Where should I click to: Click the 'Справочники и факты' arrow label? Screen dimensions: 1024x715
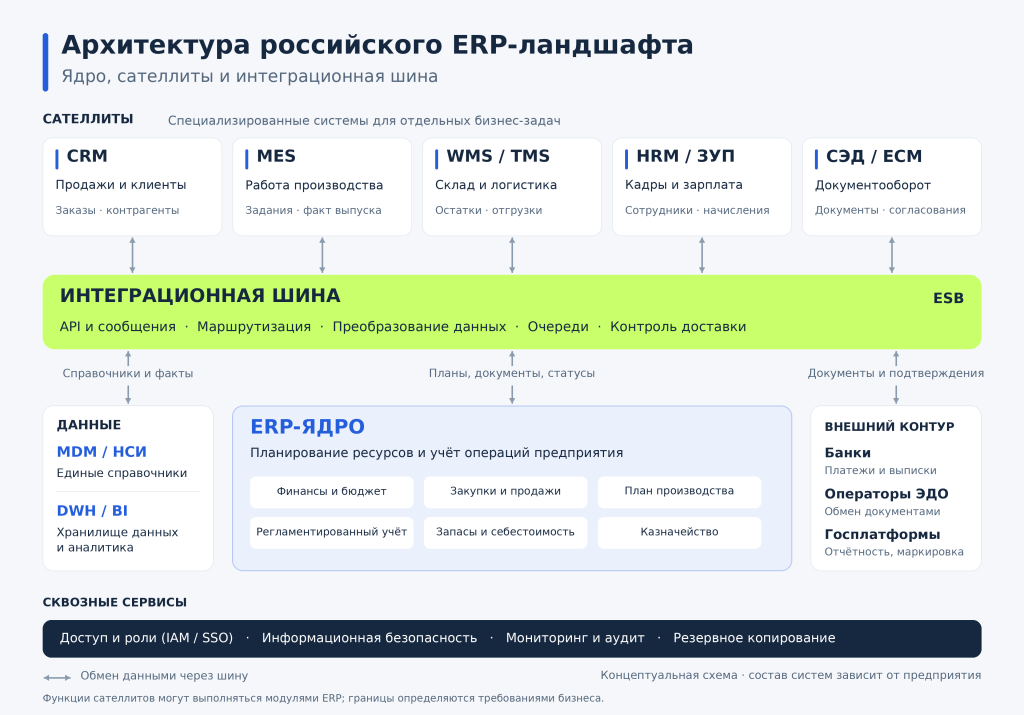tap(128, 373)
